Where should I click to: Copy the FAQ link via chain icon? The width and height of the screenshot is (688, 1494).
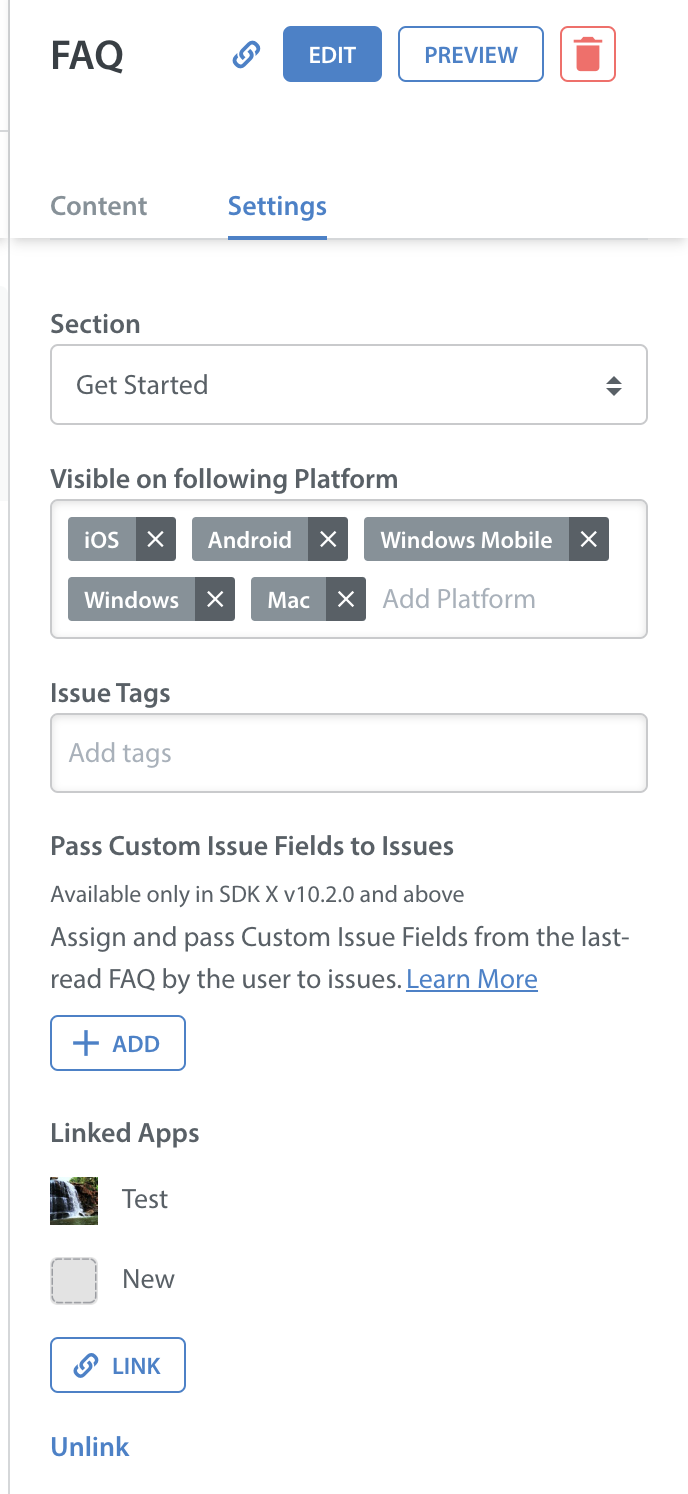(246, 54)
